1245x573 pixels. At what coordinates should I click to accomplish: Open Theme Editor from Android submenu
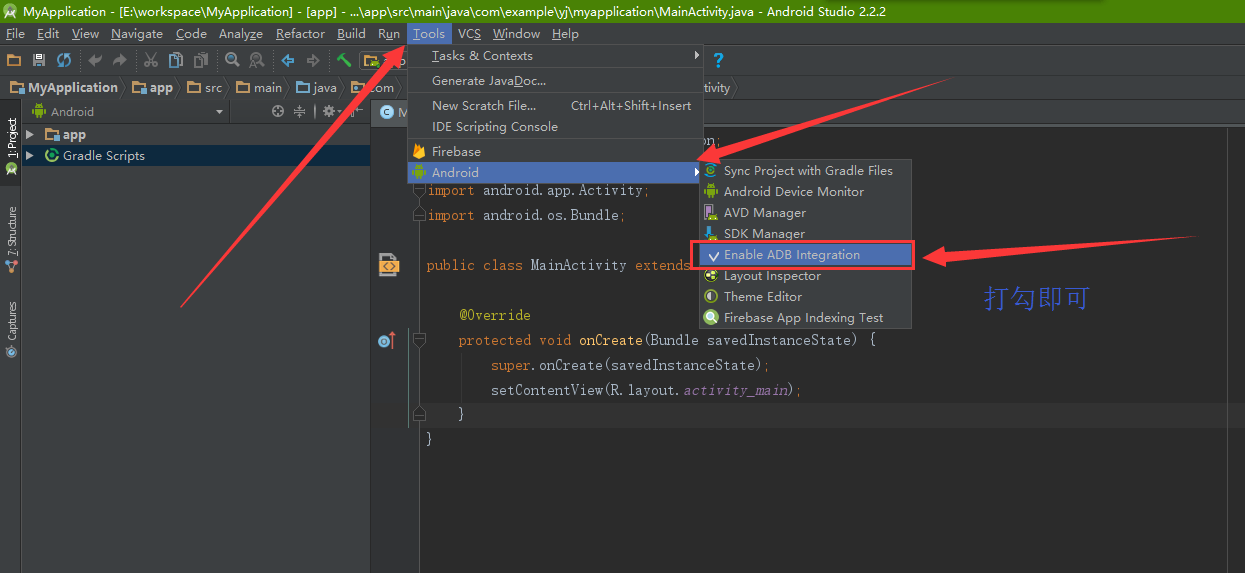point(806,297)
